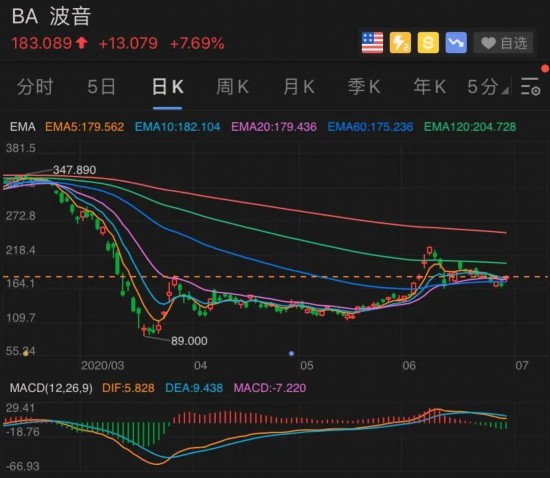The height and width of the screenshot is (478, 550).
Task: Select the 5日 five-day tab
Action: pyautogui.click(x=101, y=87)
